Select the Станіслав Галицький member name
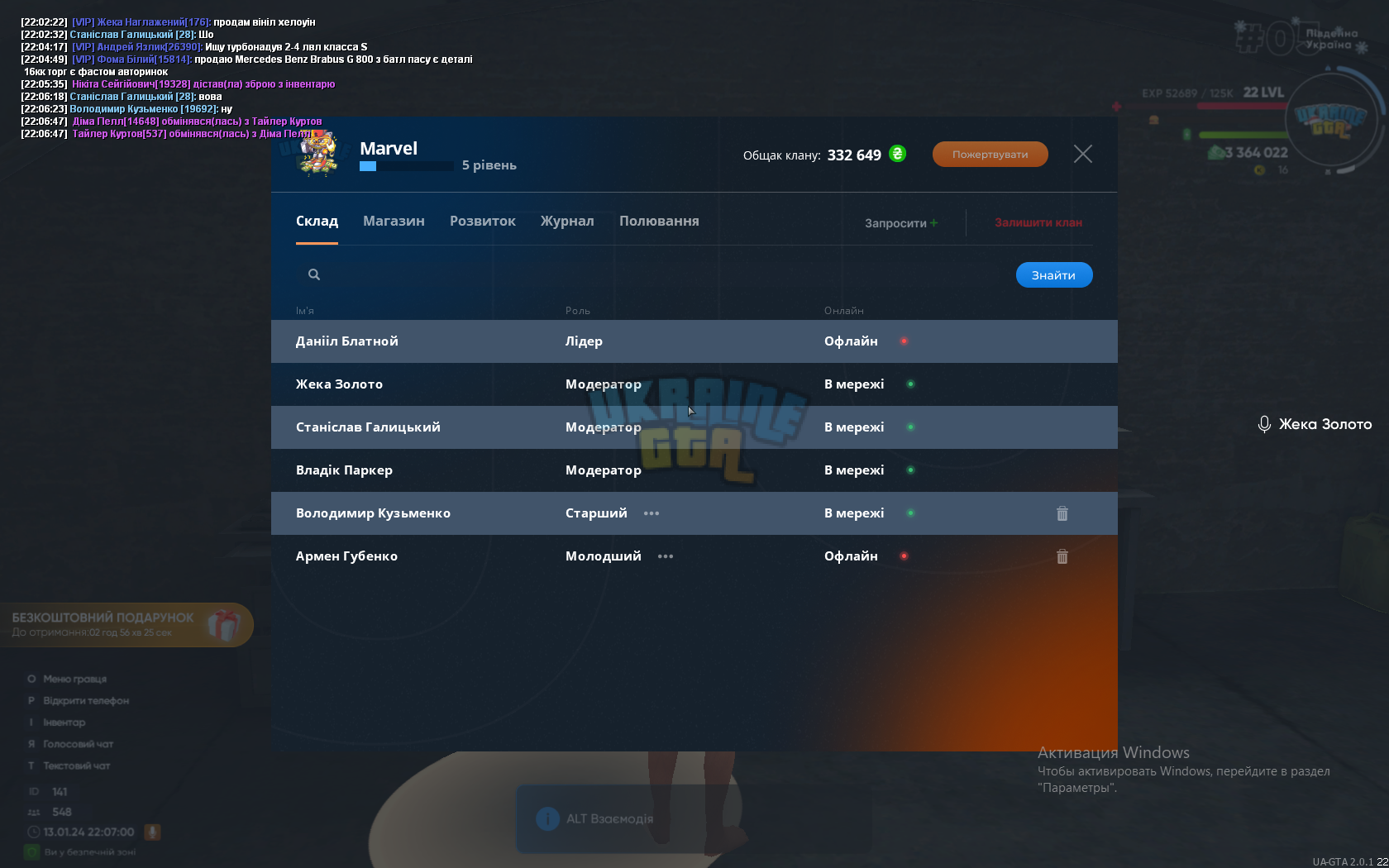 tap(368, 427)
